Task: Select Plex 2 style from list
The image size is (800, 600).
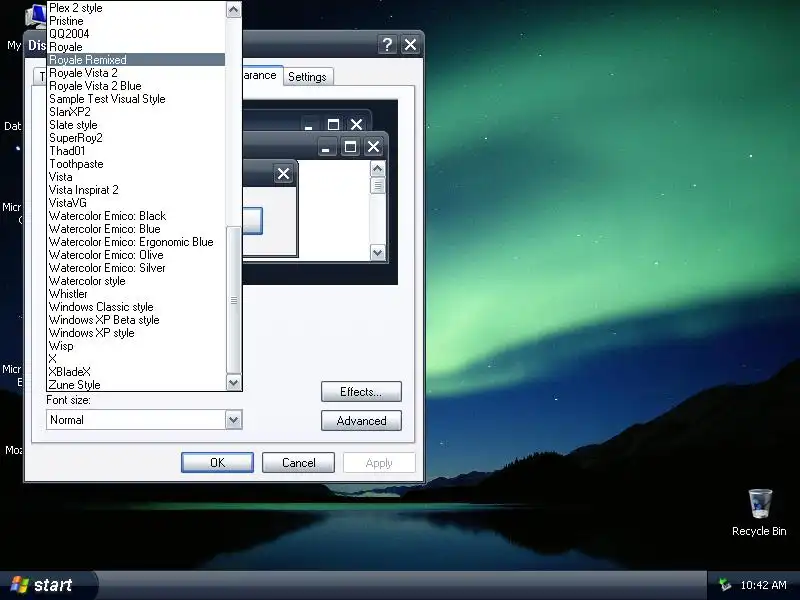Action: click(136, 8)
